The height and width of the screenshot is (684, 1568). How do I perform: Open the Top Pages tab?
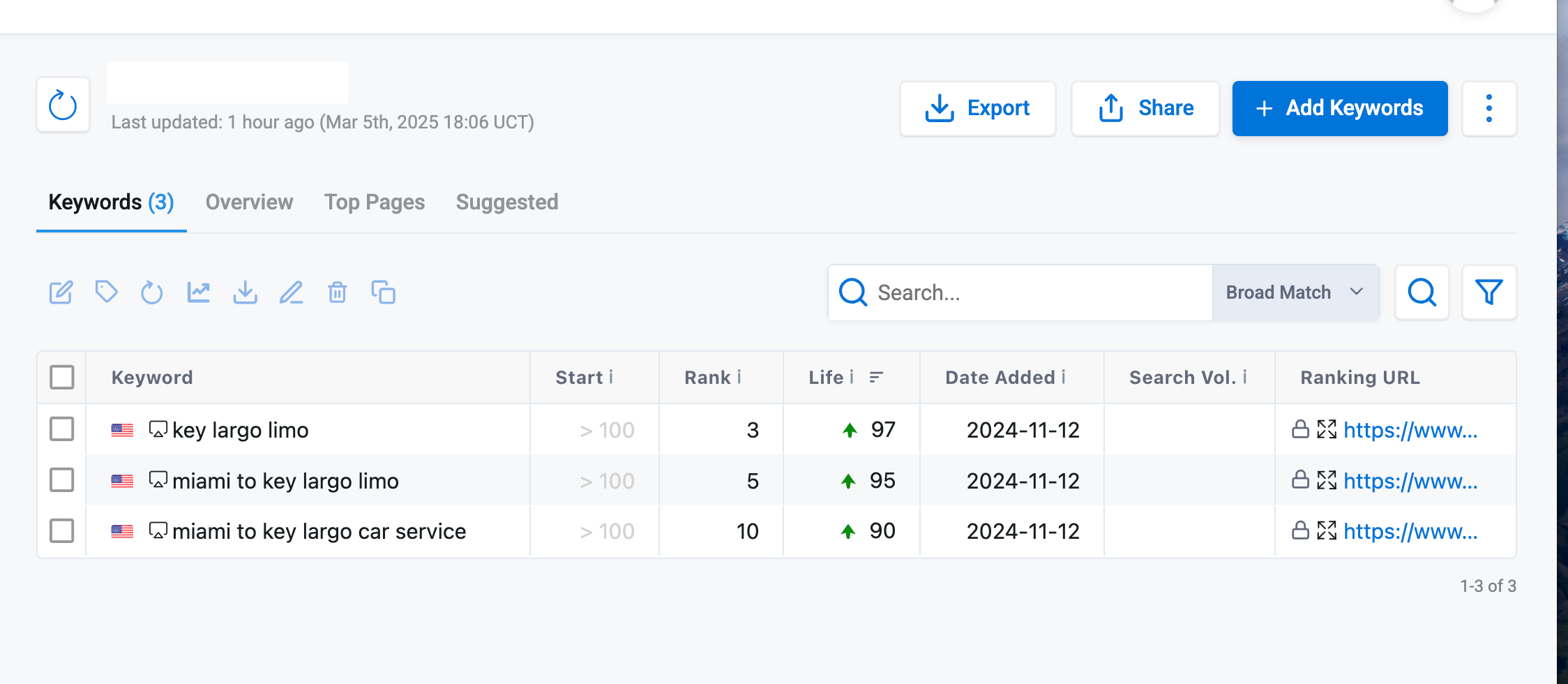pyautogui.click(x=375, y=202)
